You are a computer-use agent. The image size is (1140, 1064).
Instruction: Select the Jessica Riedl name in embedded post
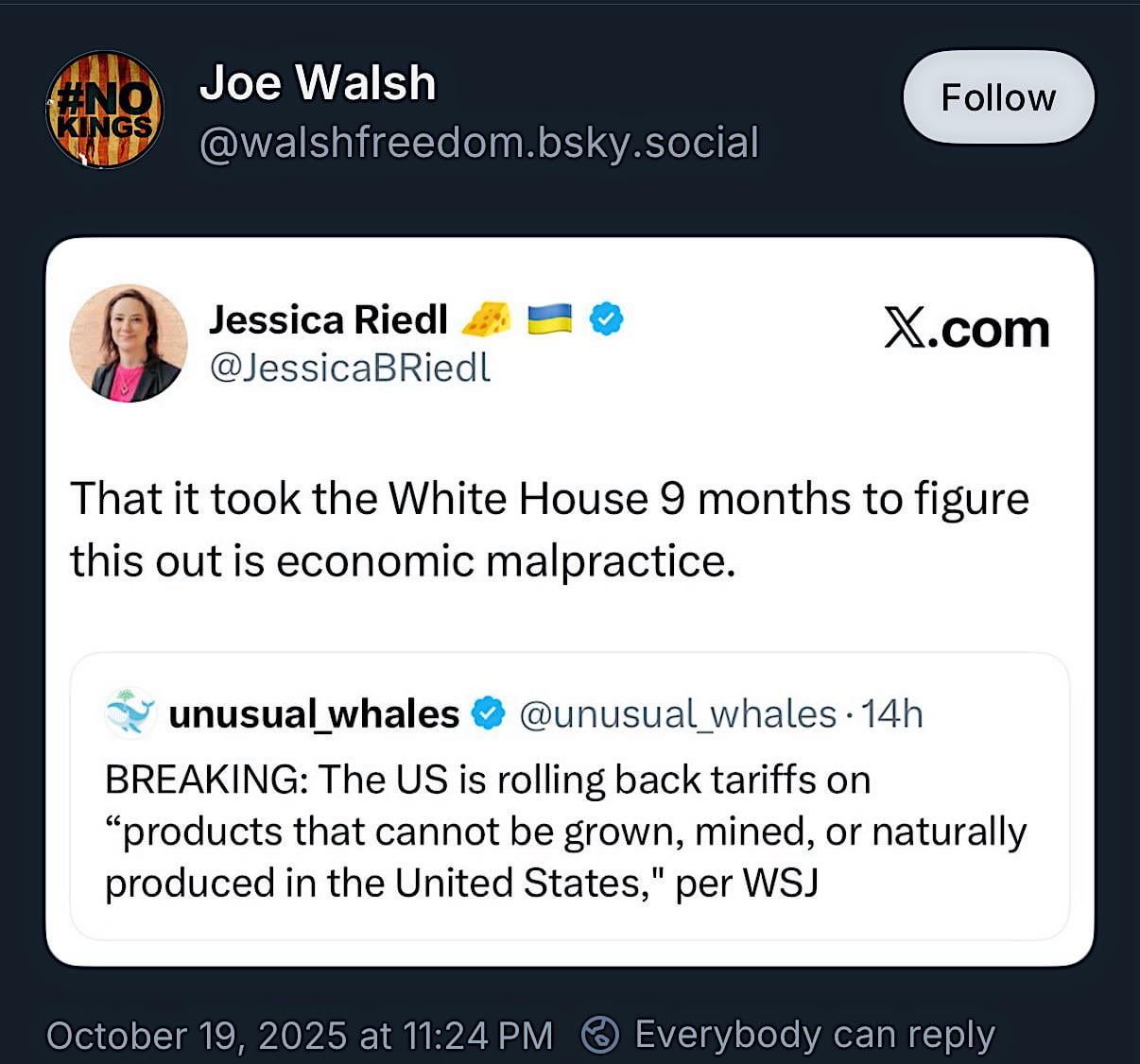(328, 319)
